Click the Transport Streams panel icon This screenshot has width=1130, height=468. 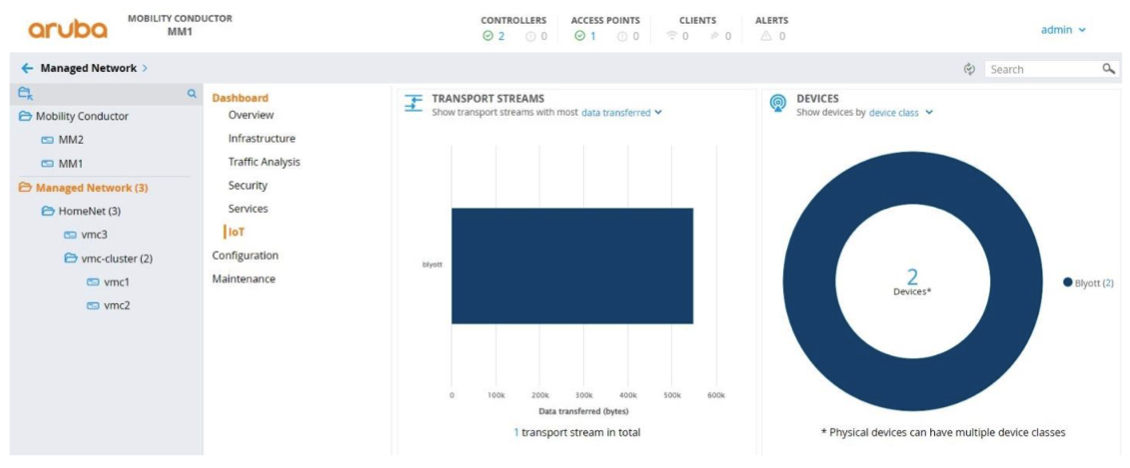(413, 104)
